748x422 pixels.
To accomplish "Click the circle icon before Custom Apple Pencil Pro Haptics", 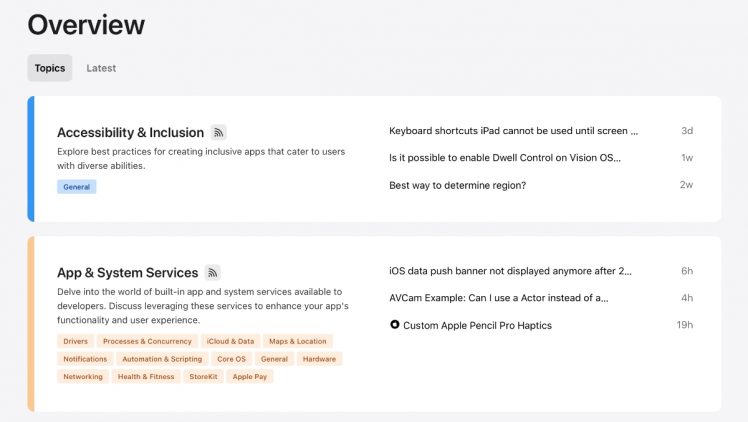I will click(395, 325).
